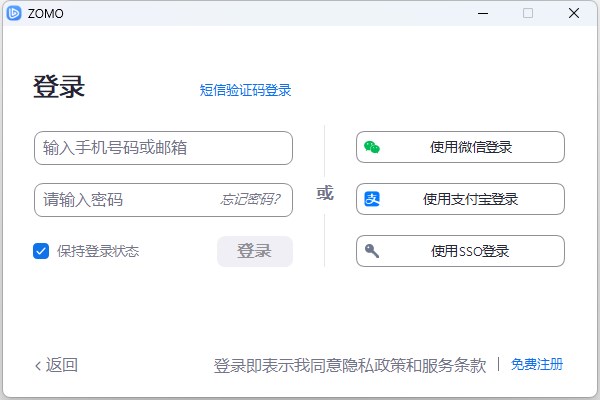
Task: Minimize the ZOMO window
Action: pyautogui.click(x=484, y=13)
